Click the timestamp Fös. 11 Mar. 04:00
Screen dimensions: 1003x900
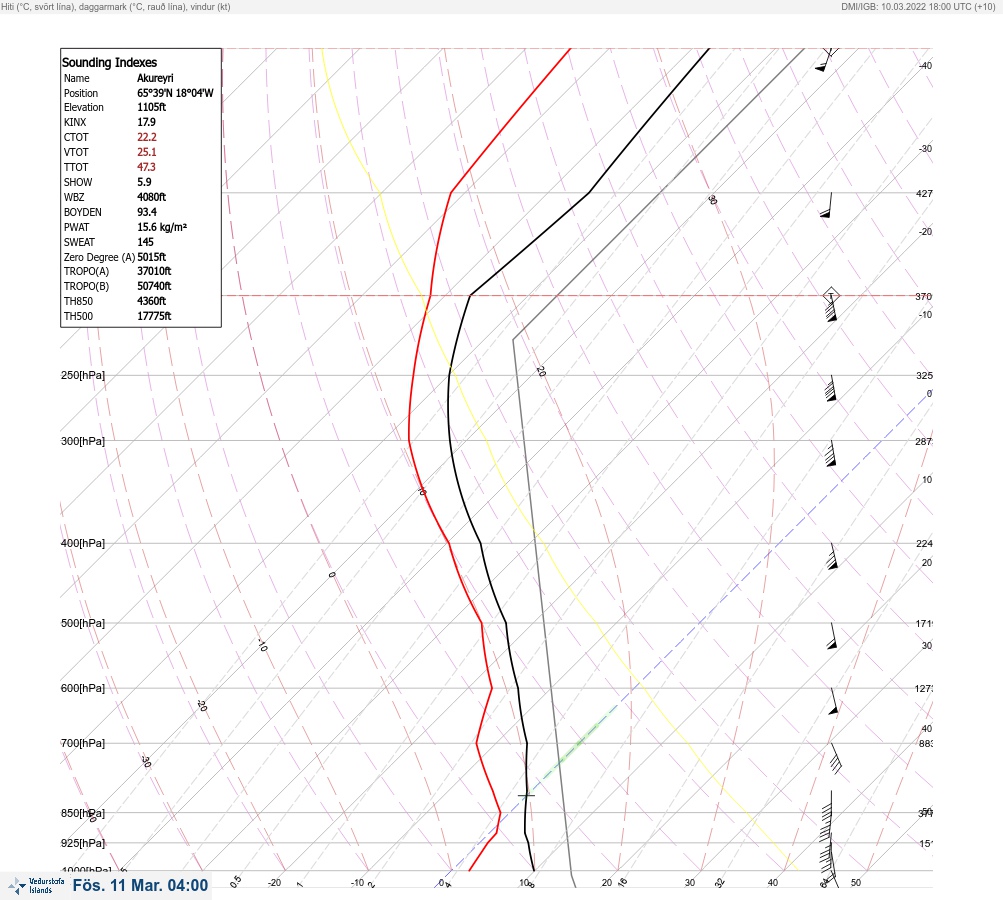[x=140, y=885]
